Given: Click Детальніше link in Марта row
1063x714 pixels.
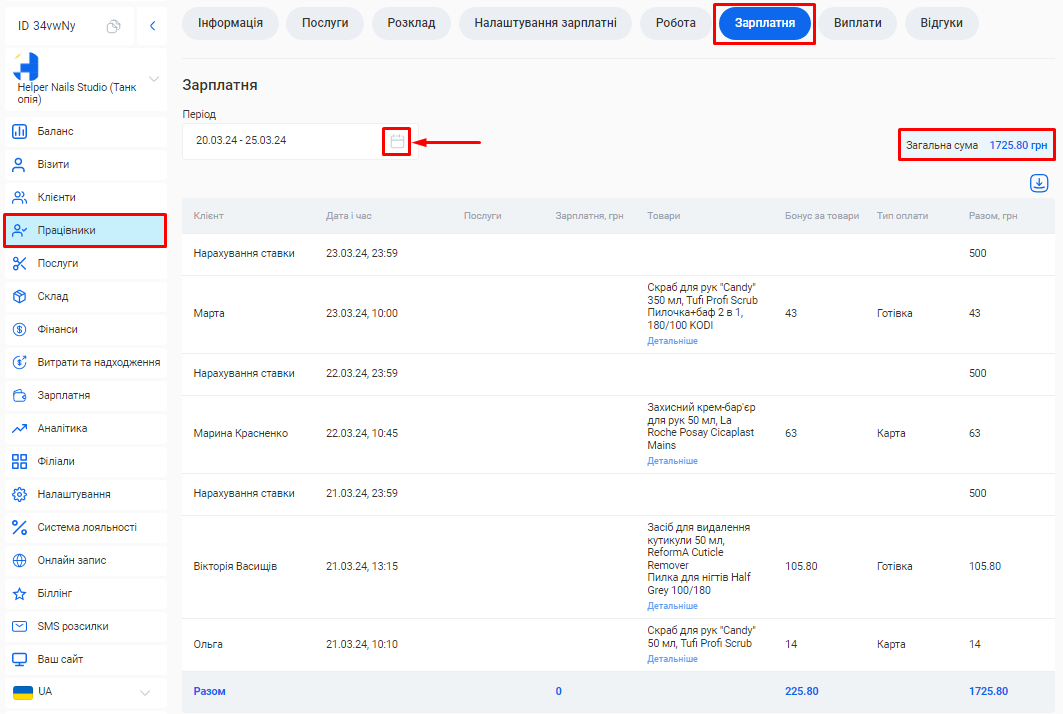Looking at the screenshot, I should (x=672, y=341).
